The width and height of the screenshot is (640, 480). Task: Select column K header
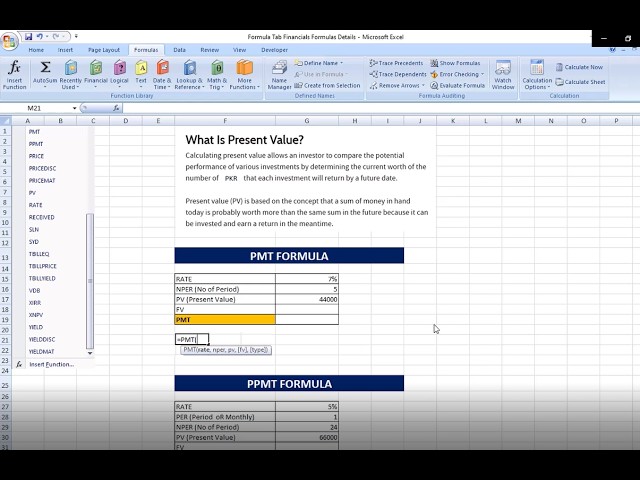[453, 121]
